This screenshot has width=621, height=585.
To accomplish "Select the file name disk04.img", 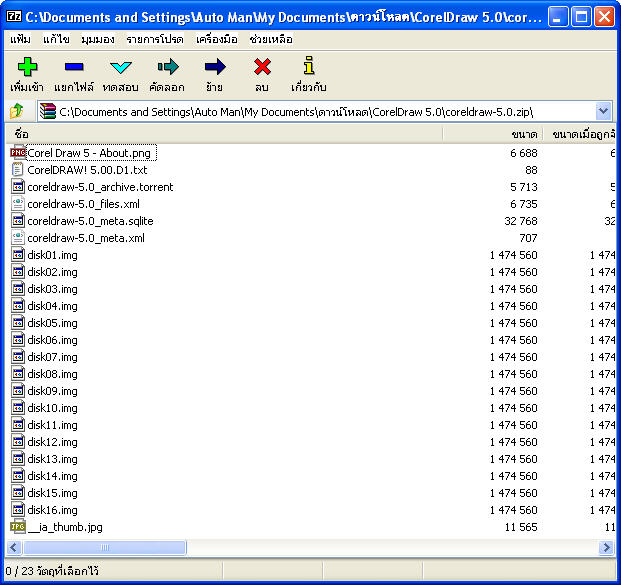I will (x=52, y=306).
